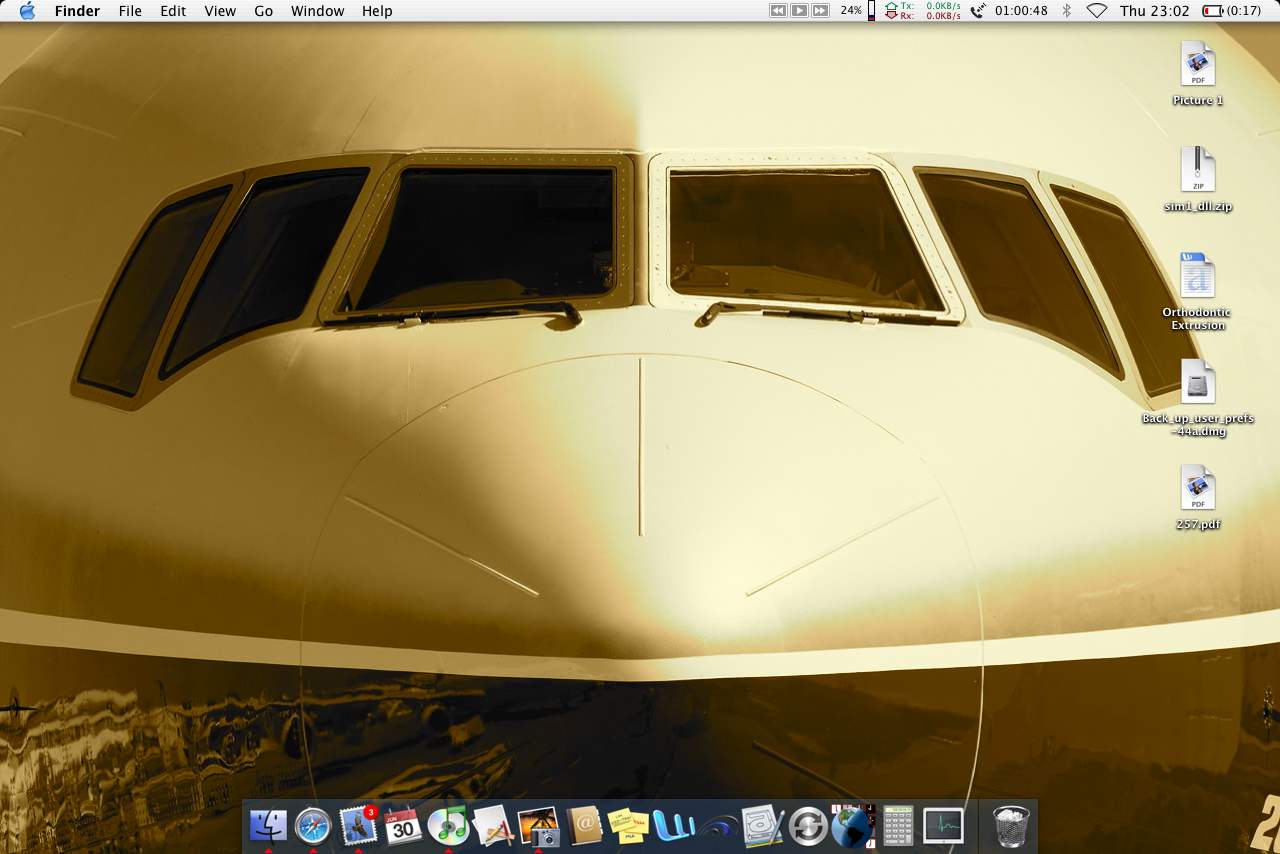Launch the pencil-and-ruler drawing app in Dock
The width and height of the screenshot is (1280, 854).
493,826
